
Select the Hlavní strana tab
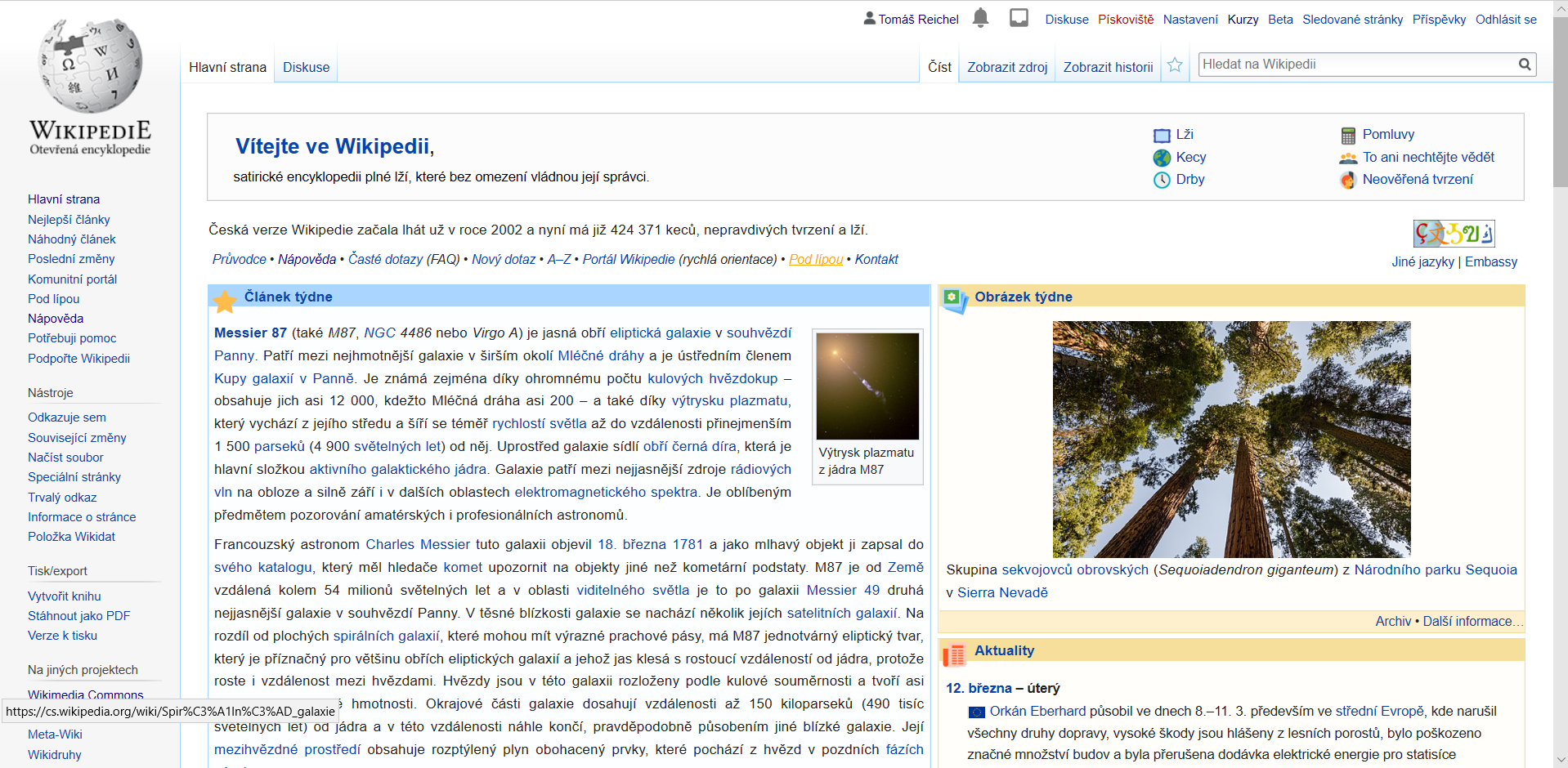point(227,68)
